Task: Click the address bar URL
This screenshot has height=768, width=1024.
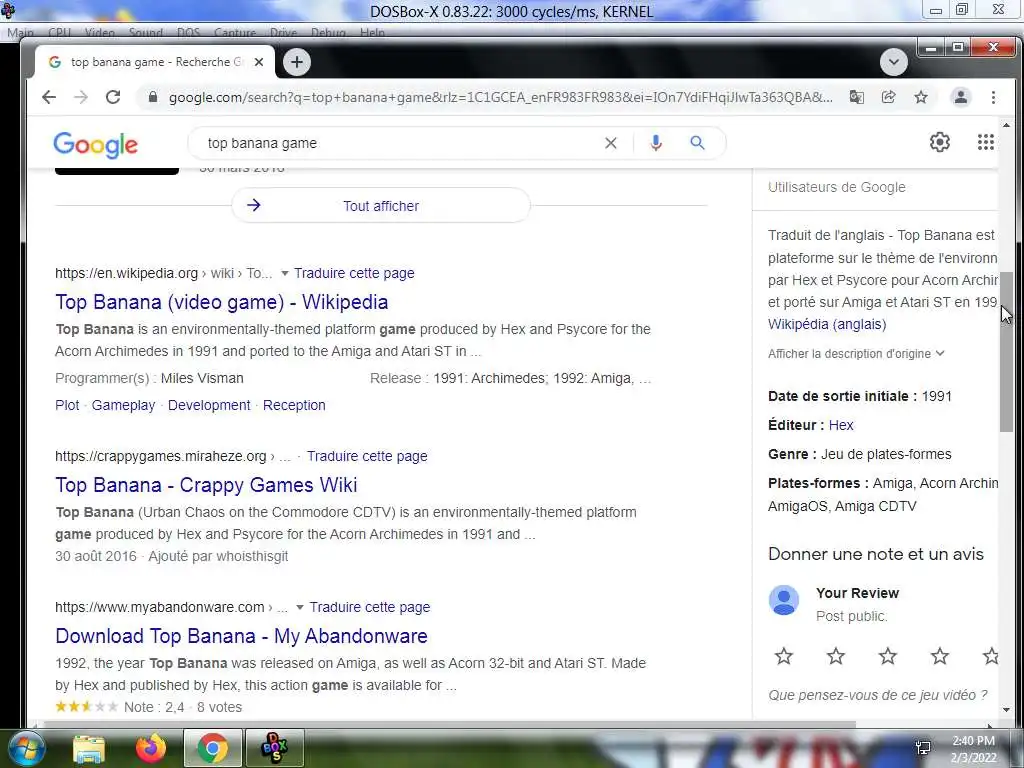Action: click(x=500, y=97)
